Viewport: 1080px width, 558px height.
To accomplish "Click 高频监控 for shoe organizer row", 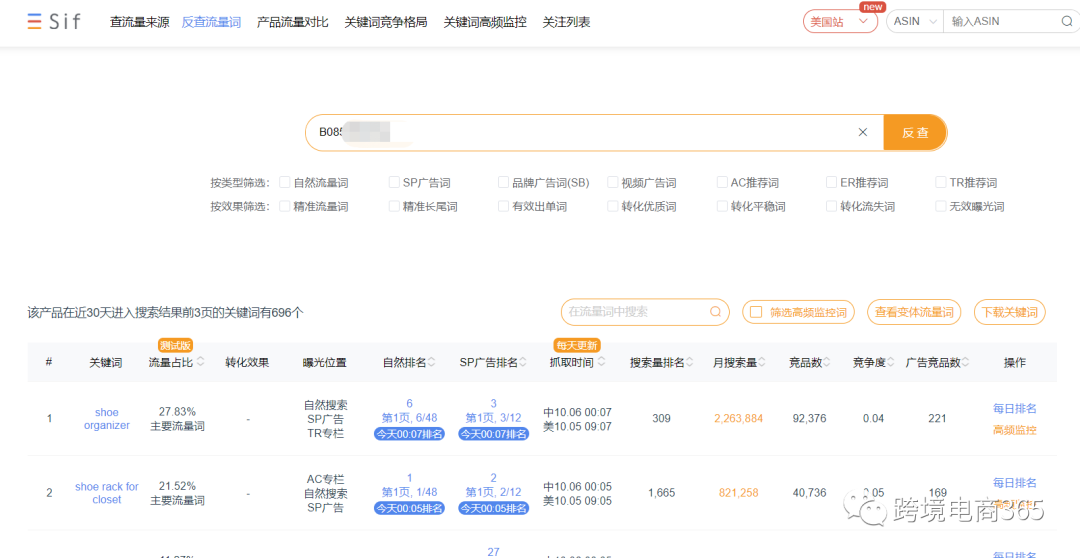I will 1015,430.
